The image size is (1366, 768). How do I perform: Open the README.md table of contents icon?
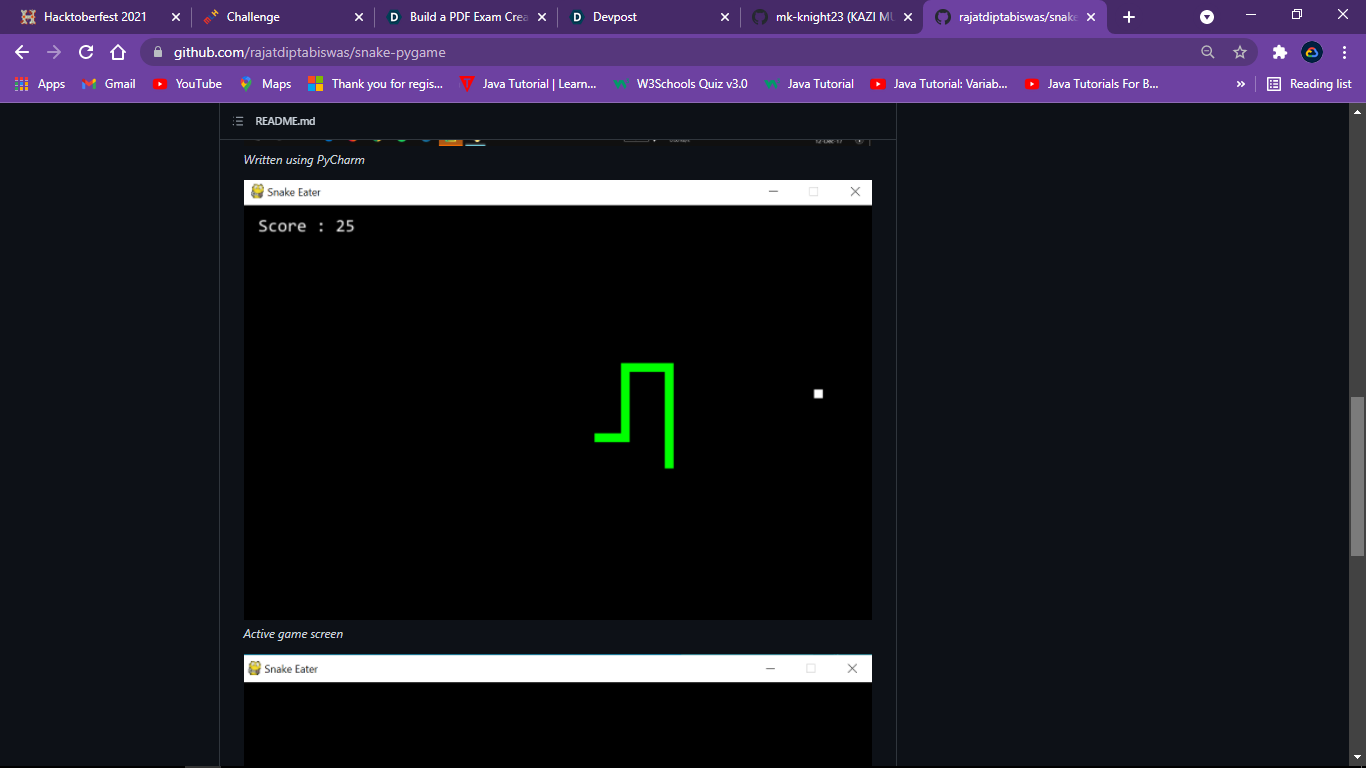point(238,121)
